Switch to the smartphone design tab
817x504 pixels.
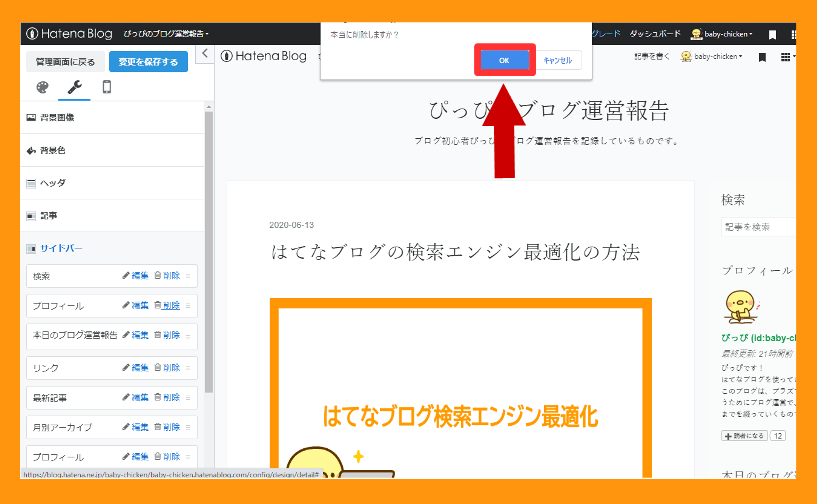coord(107,87)
